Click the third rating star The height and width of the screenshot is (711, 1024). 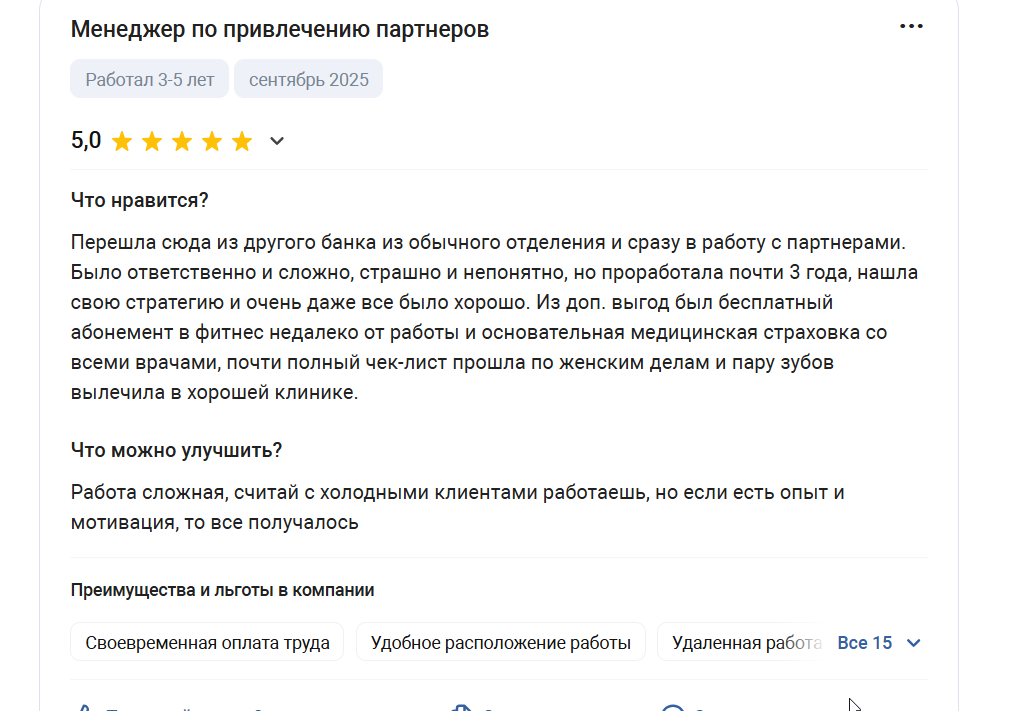tap(182, 141)
